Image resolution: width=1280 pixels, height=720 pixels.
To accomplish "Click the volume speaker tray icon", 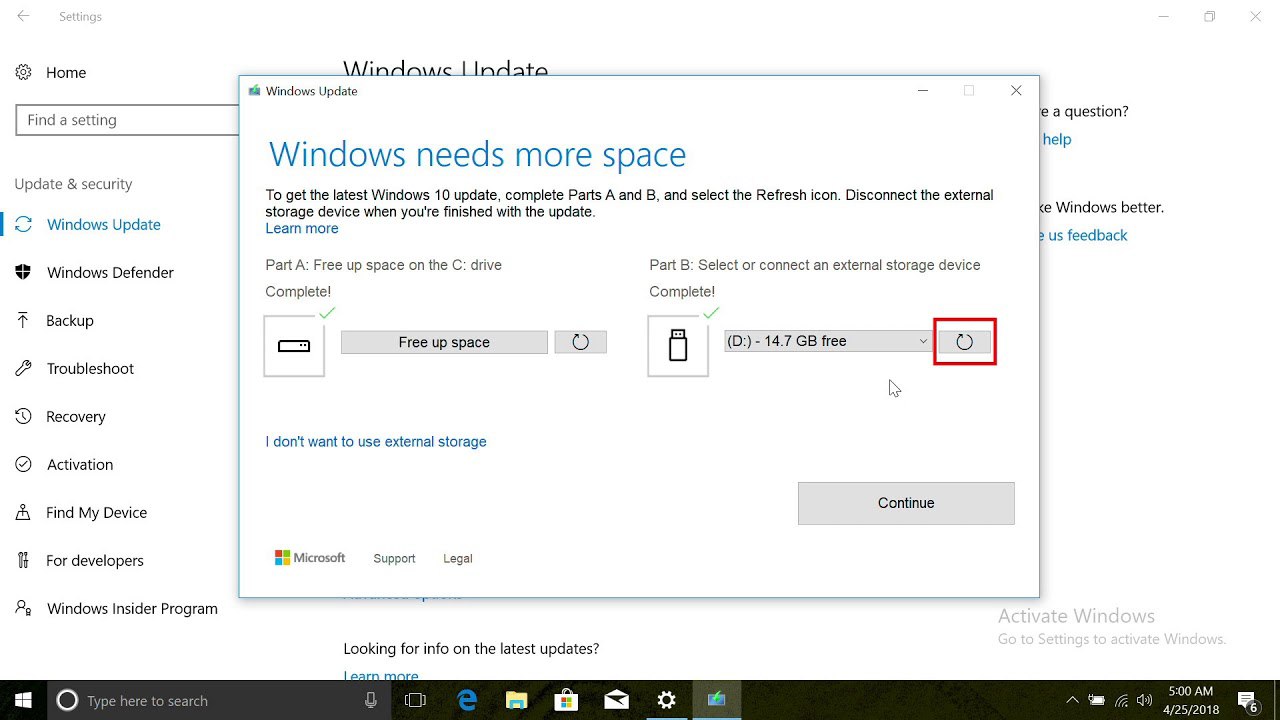I will tap(1145, 700).
